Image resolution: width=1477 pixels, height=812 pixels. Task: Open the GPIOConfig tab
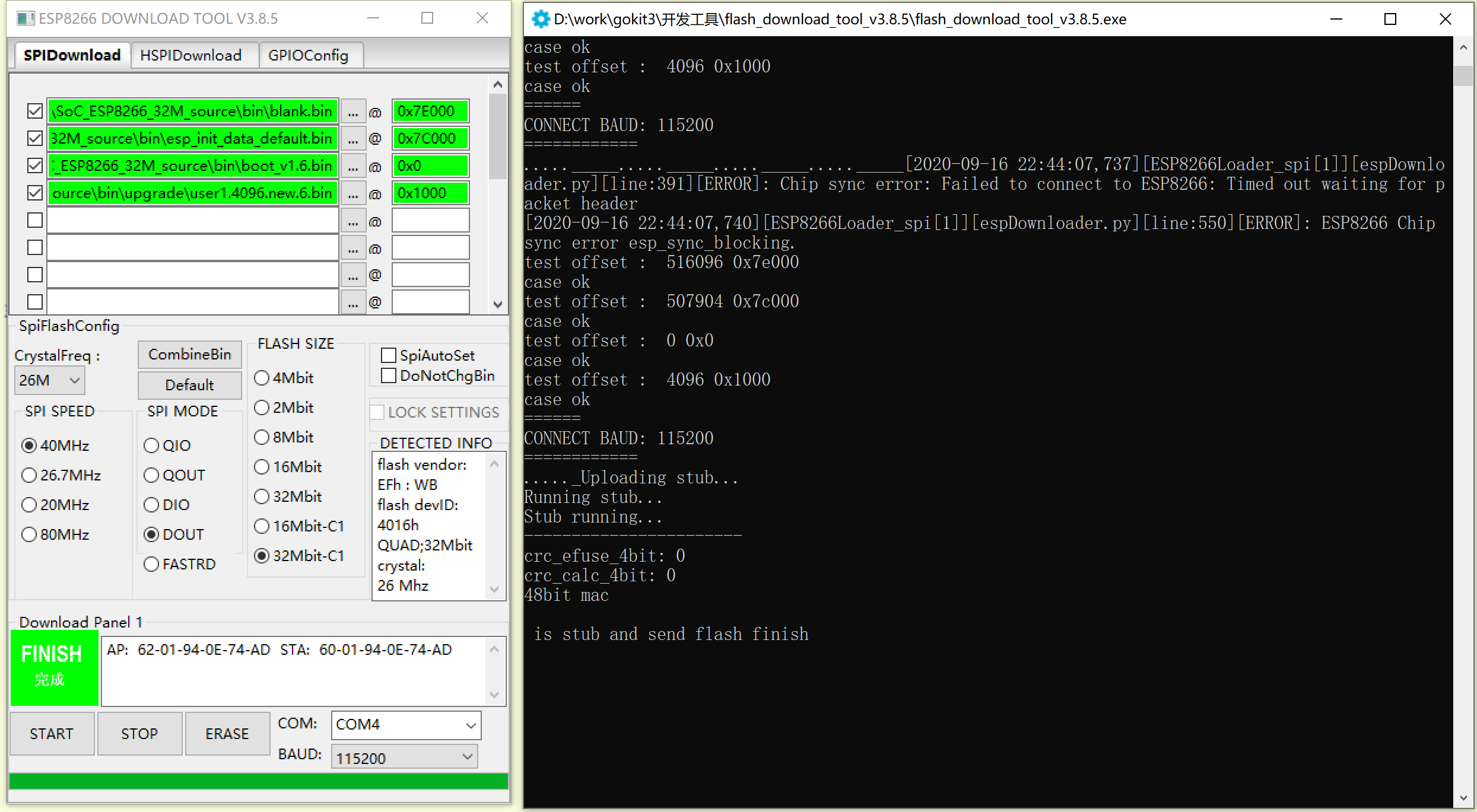308,55
